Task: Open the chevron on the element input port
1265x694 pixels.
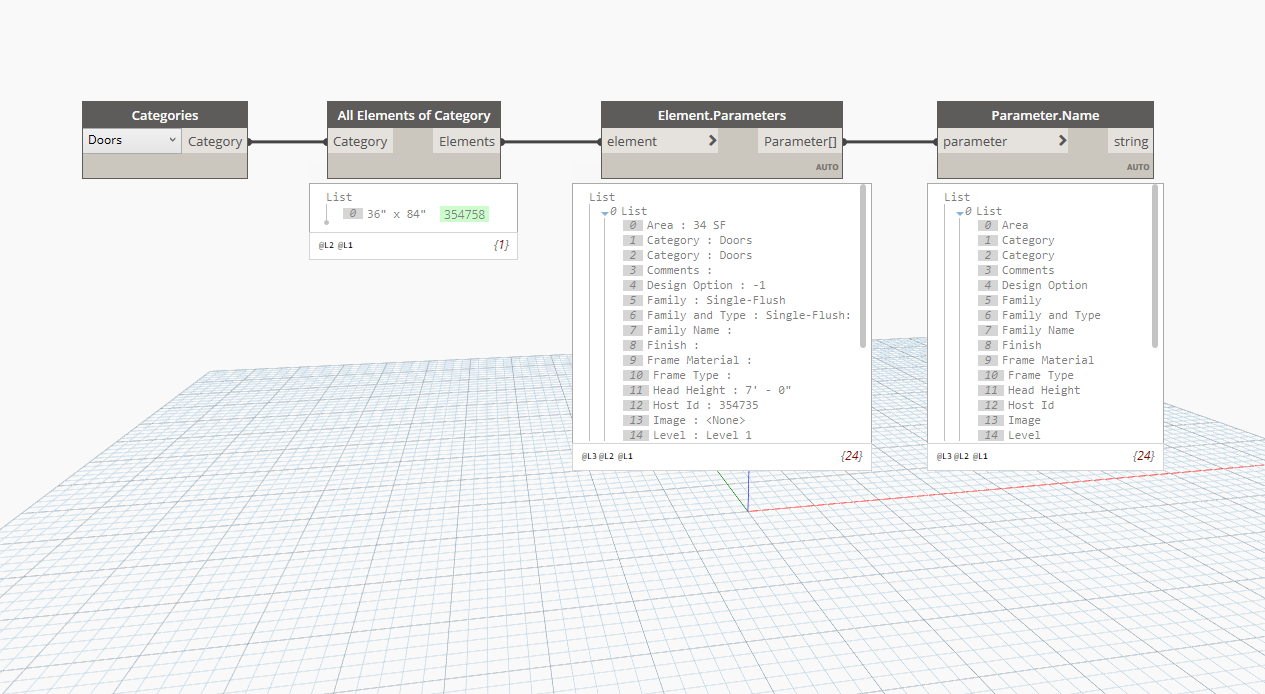Action: (x=712, y=141)
